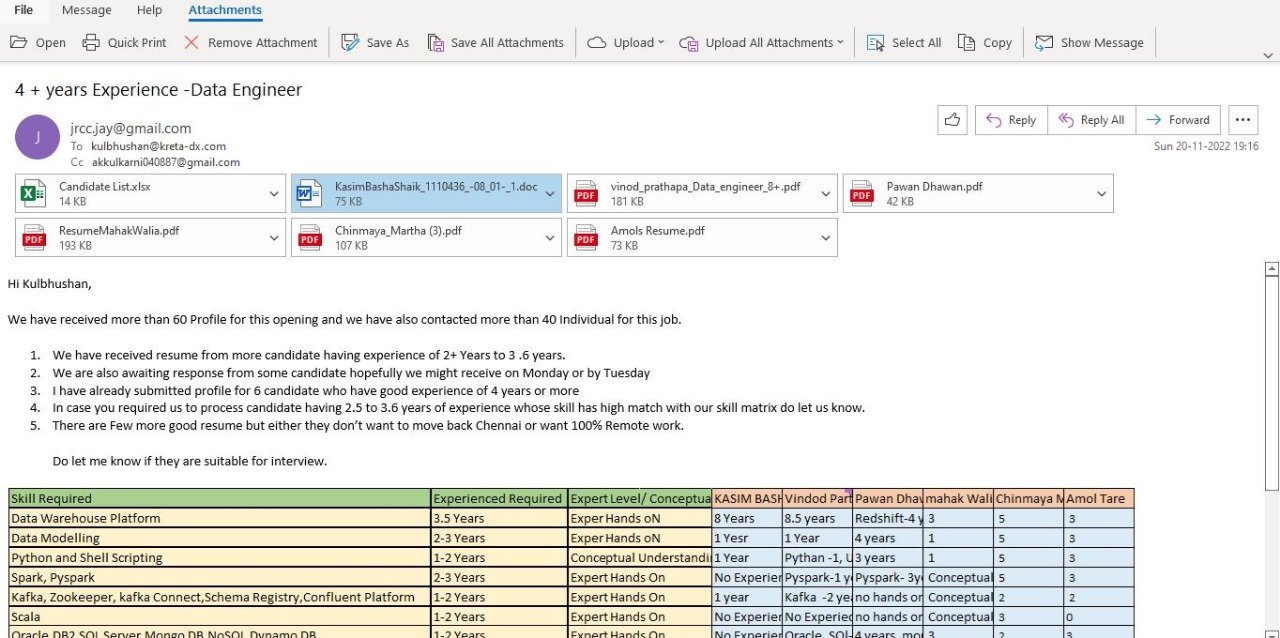Forward this email

click(1178, 120)
